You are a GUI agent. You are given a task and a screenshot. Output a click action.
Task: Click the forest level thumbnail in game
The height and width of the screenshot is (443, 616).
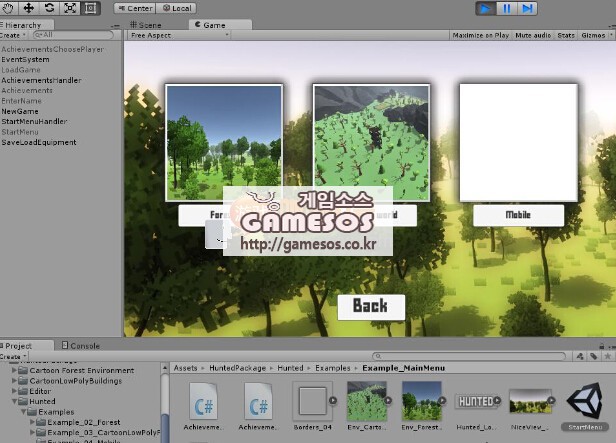[224, 143]
